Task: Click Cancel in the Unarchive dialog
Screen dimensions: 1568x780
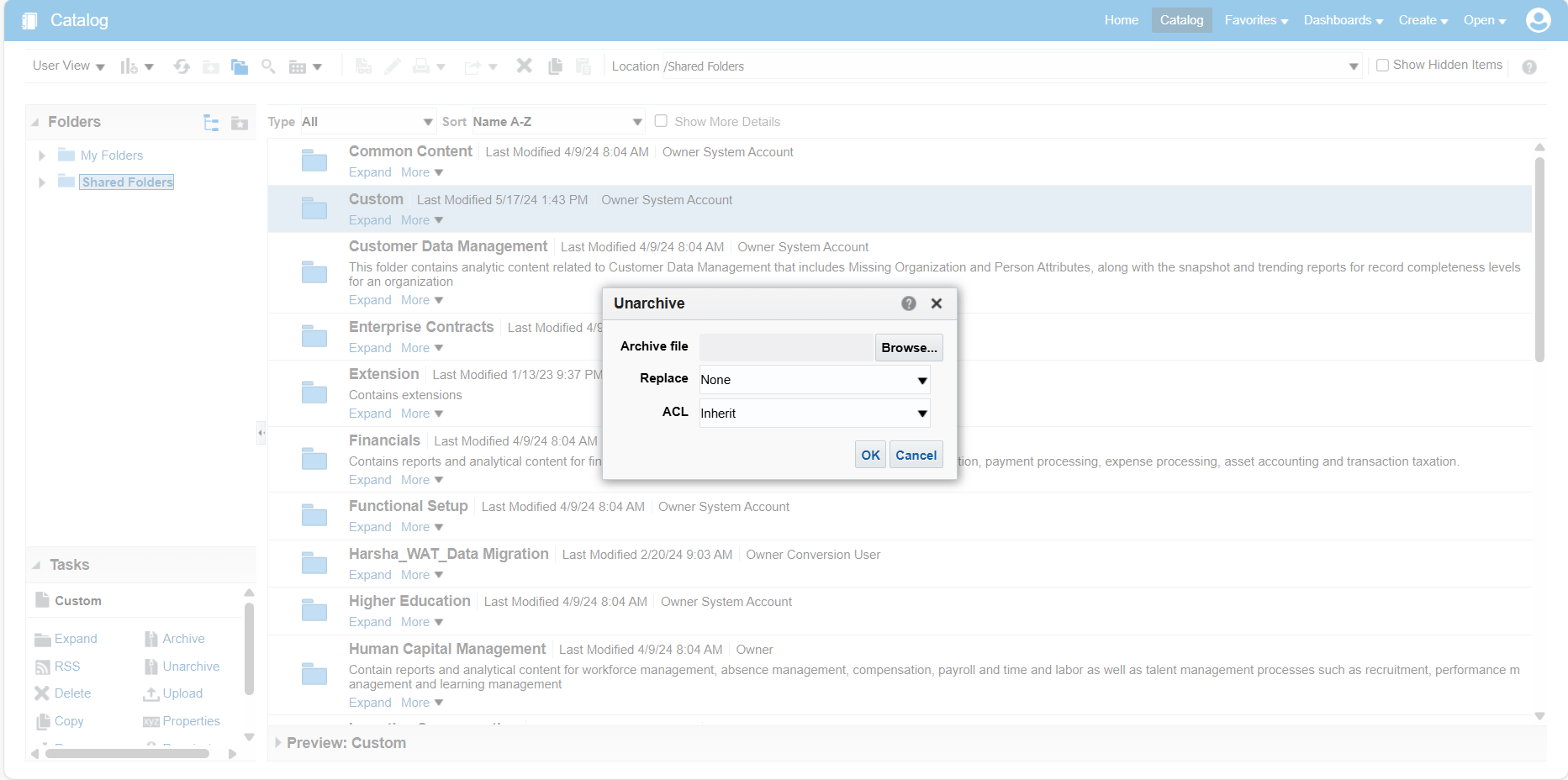Action: [x=916, y=455]
